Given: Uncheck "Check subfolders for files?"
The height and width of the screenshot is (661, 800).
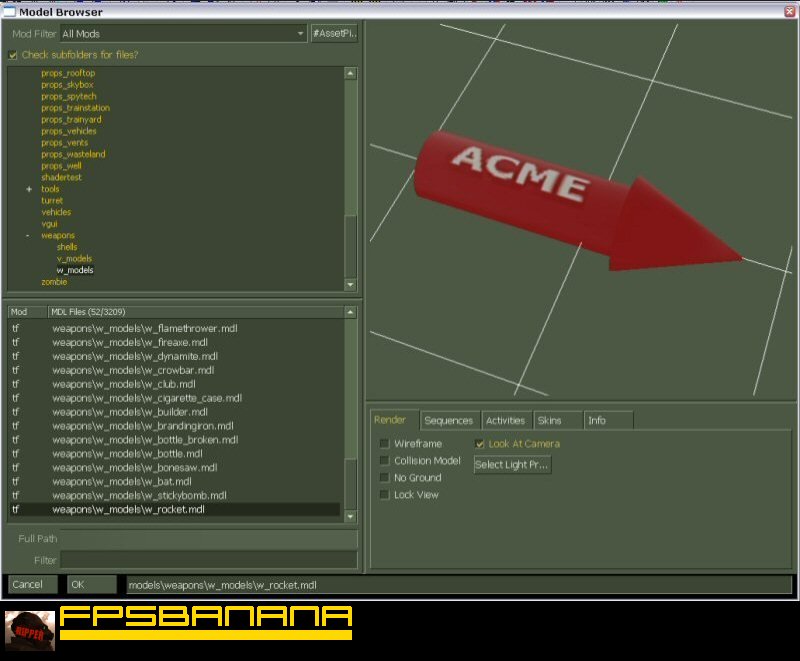Looking at the screenshot, I should click(x=12, y=56).
